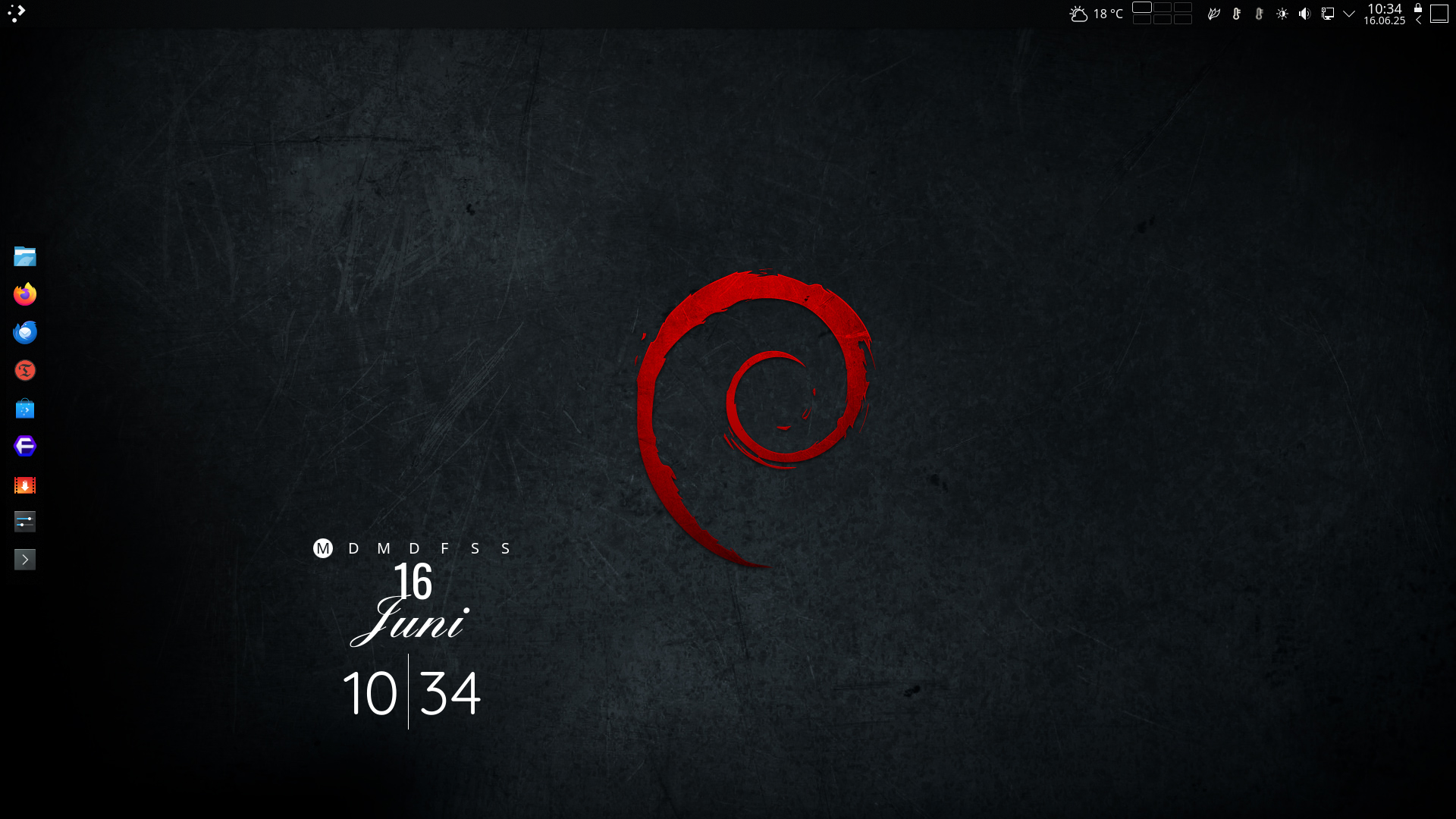1456x819 pixels.
Task: Open the screen brightness tray control
Action: (1282, 14)
